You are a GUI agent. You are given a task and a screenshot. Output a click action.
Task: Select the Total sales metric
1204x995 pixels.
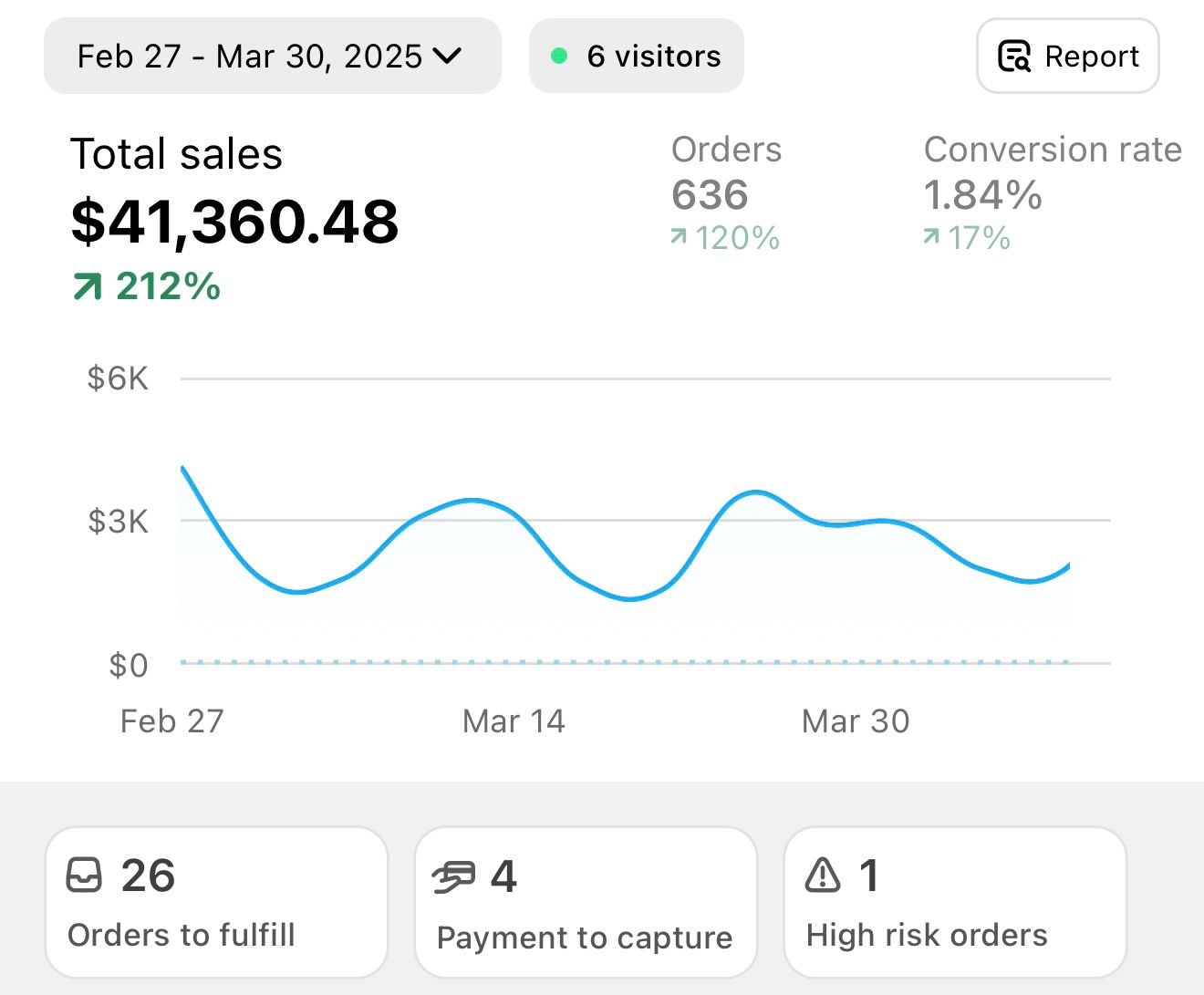tap(234, 219)
